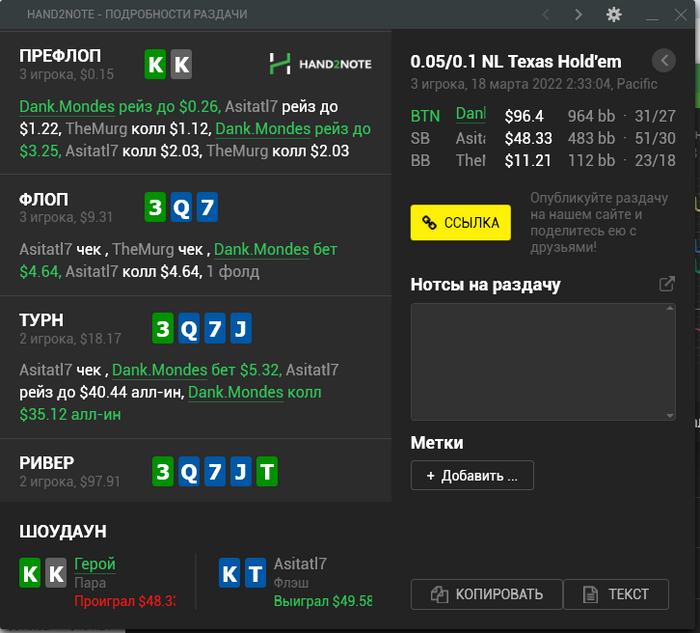The height and width of the screenshot is (633, 700).
Task: Click 483 bb stack depth
Action: pyautogui.click(x=591, y=138)
